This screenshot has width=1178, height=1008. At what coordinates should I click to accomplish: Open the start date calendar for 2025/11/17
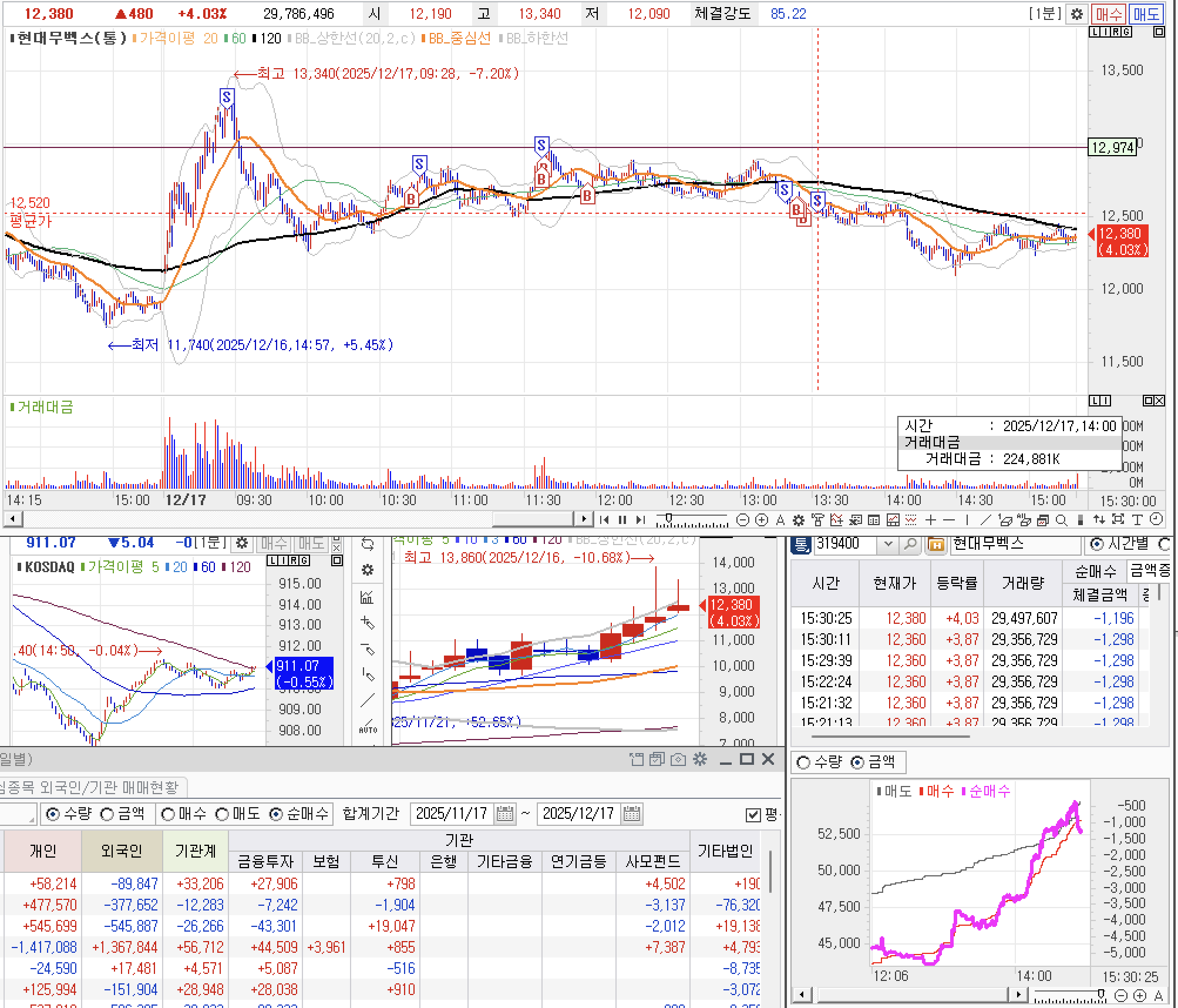pyautogui.click(x=505, y=814)
